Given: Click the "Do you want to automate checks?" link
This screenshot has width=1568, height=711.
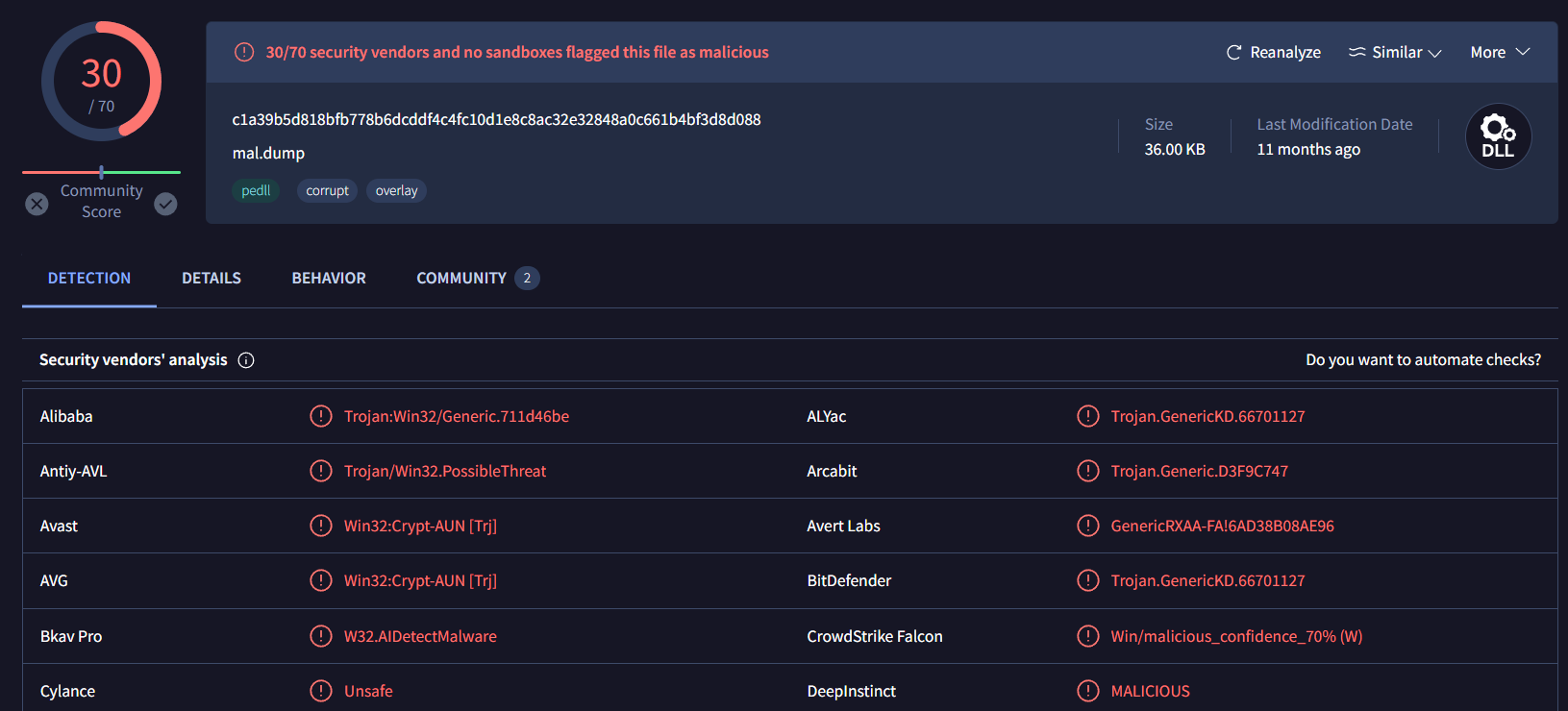Looking at the screenshot, I should [1422, 360].
